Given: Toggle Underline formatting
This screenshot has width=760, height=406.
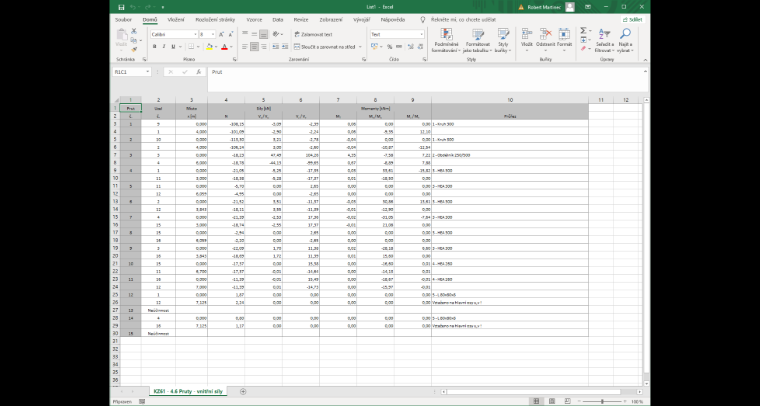Looking at the screenshot, I should click(x=172, y=47).
